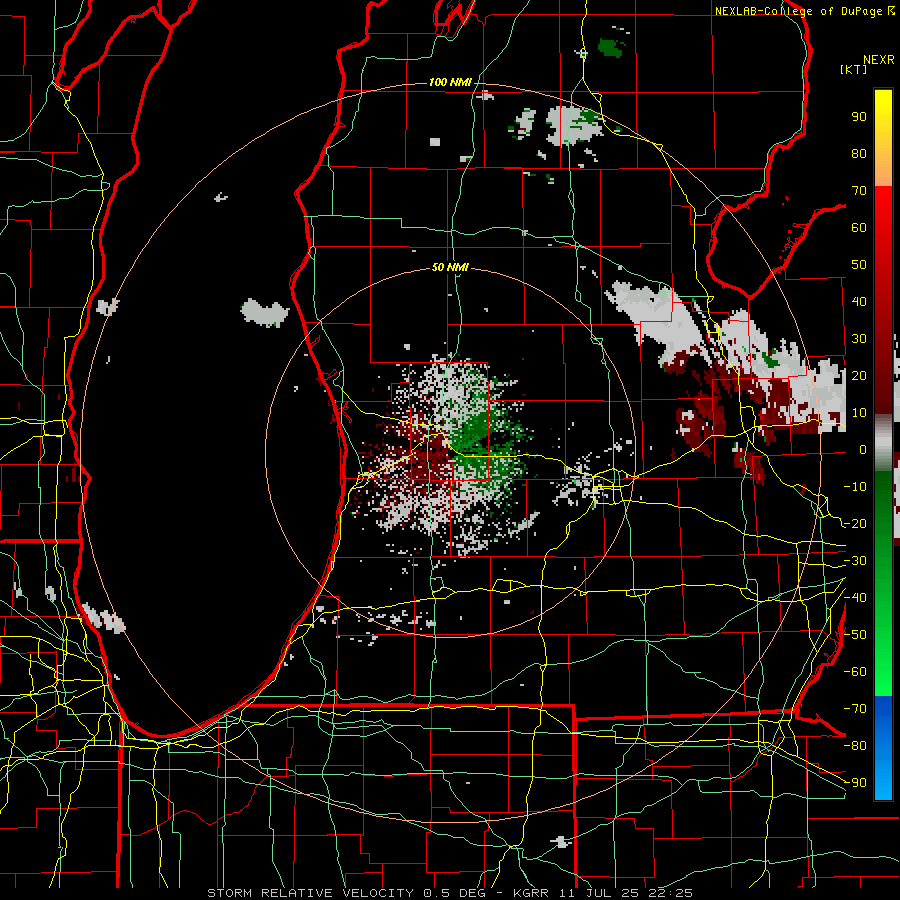Click the 50 NMI range ring label
Image resolution: width=900 pixels, height=900 pixels.
(x=450, y=267)
